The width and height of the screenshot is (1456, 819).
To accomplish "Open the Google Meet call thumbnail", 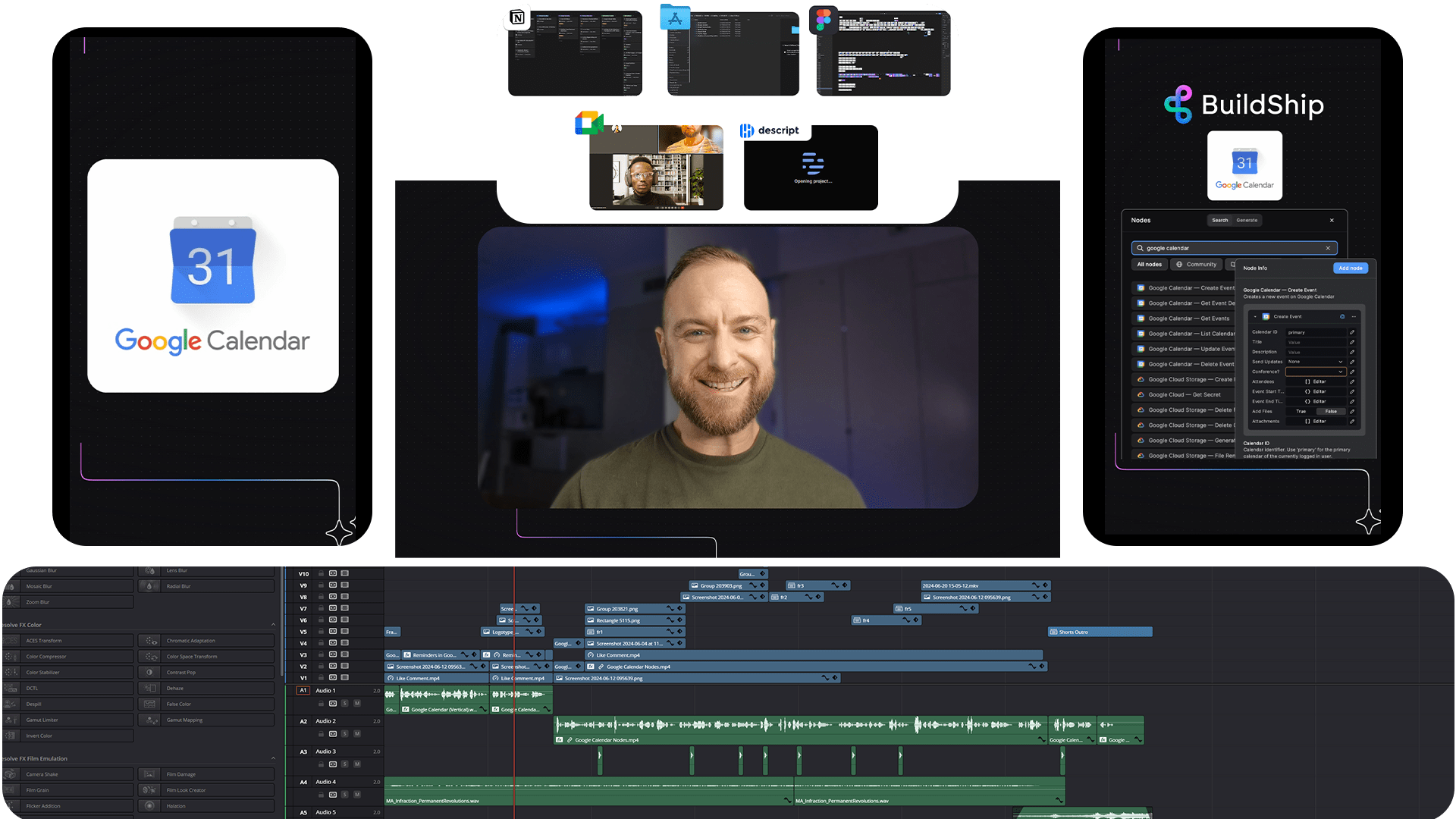I will 656,168.
